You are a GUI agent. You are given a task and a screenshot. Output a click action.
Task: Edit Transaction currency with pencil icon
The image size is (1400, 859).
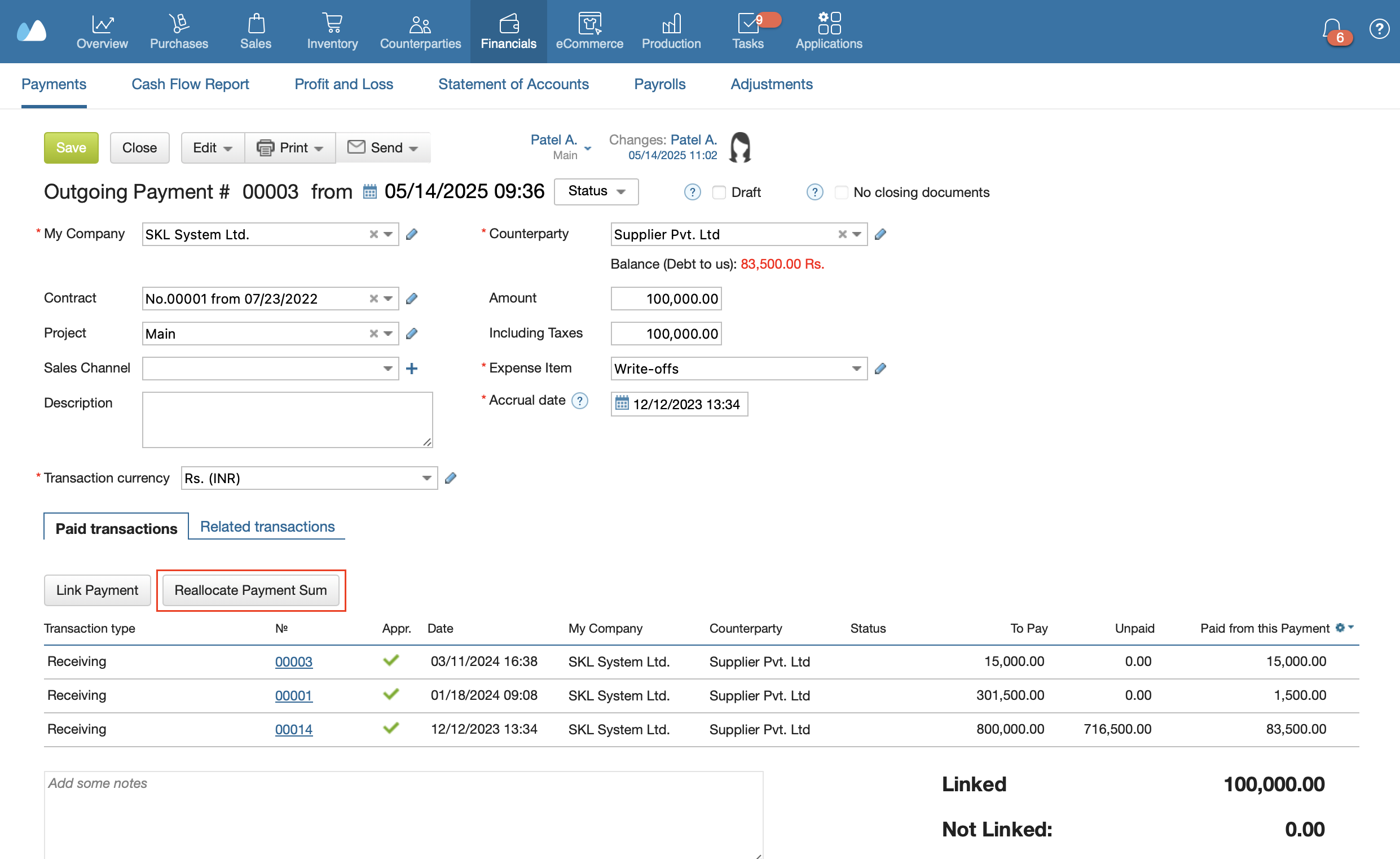tap(451, 478)
